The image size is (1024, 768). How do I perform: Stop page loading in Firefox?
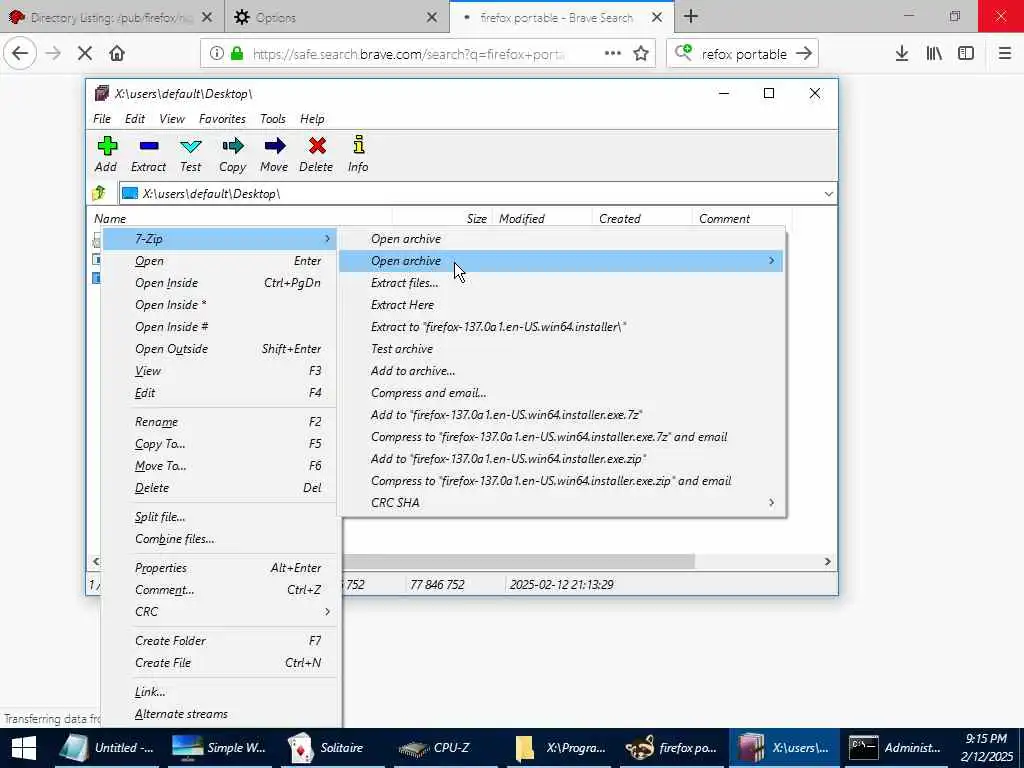tap(85, 53)
